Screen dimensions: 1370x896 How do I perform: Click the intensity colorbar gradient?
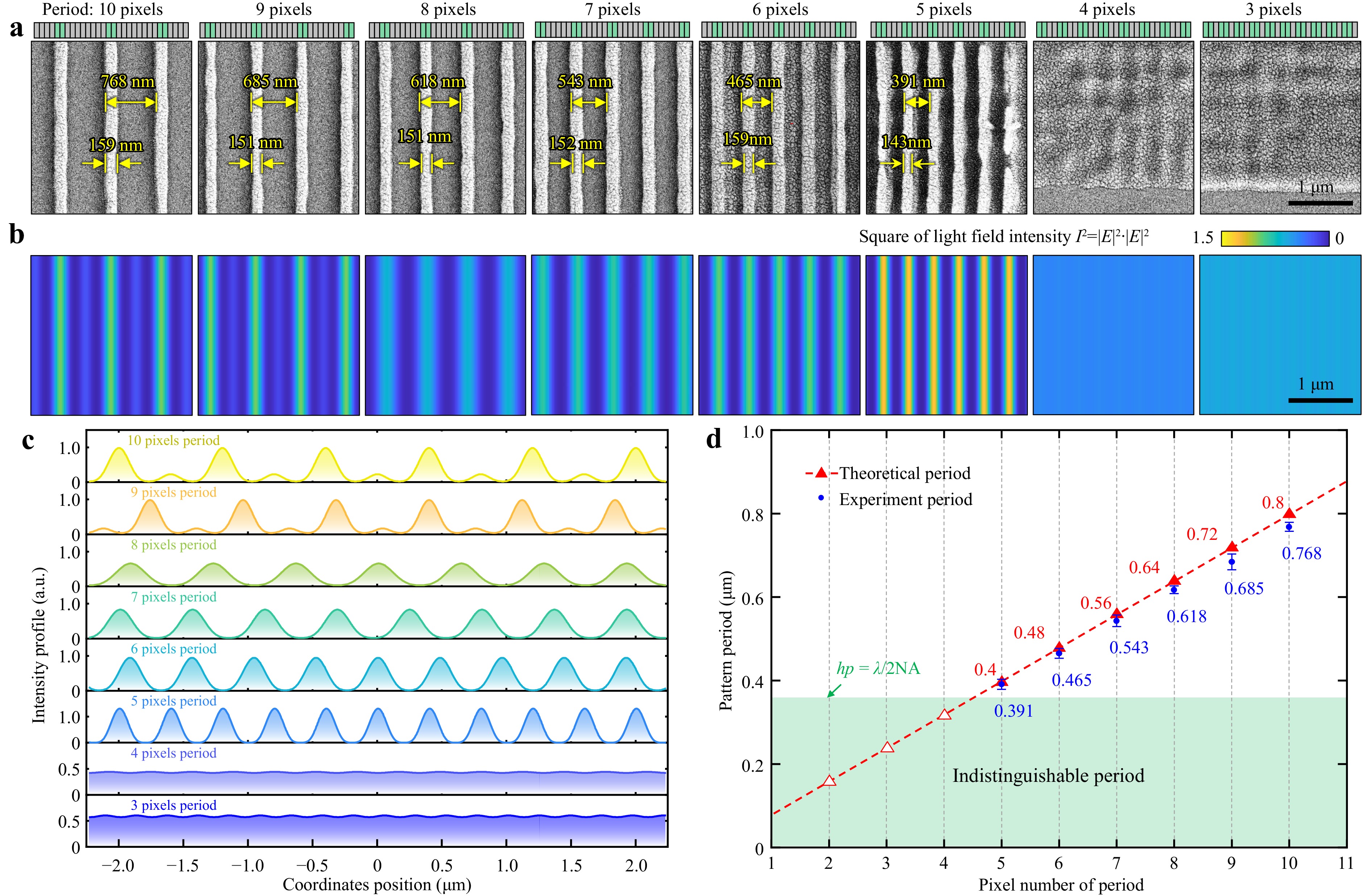(1275, 238)
